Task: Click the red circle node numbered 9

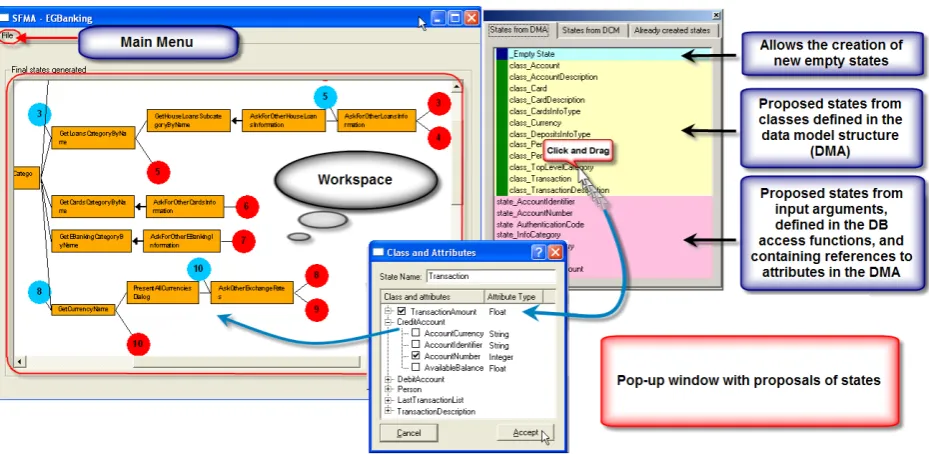Action: (317, 309)
